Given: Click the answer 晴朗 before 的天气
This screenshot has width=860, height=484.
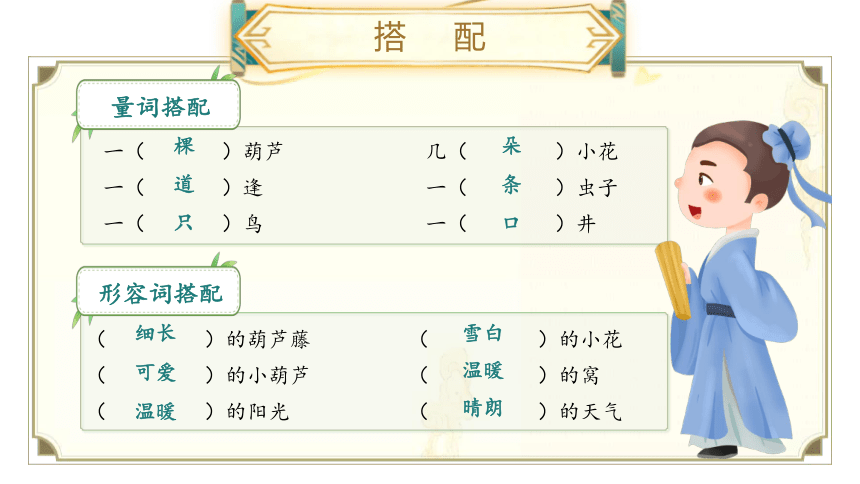Looking at the screenshot, I should point(482,408).
